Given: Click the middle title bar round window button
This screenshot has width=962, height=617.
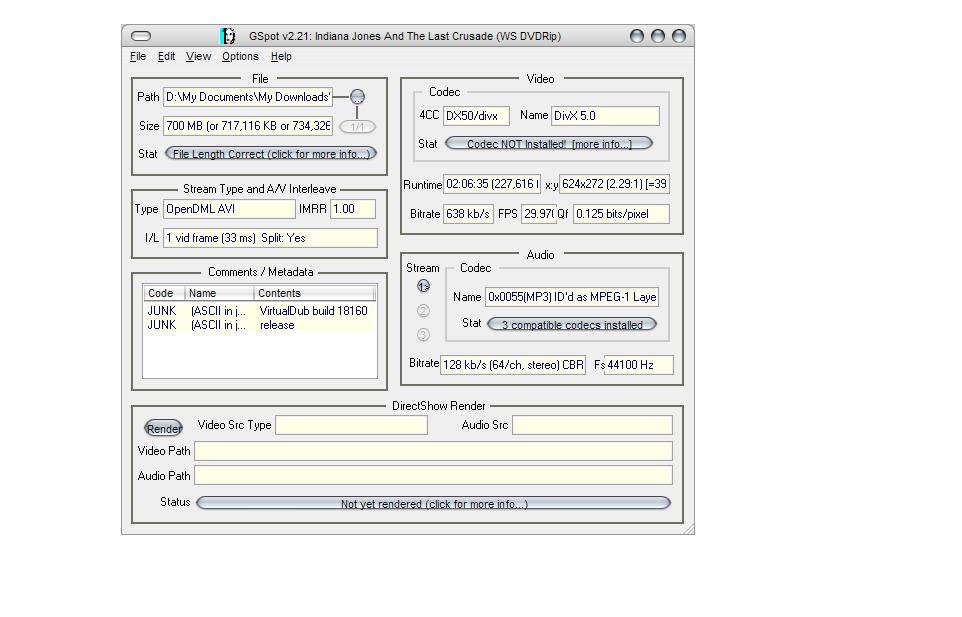Looking at the screenshot, I should click(658, 36).
